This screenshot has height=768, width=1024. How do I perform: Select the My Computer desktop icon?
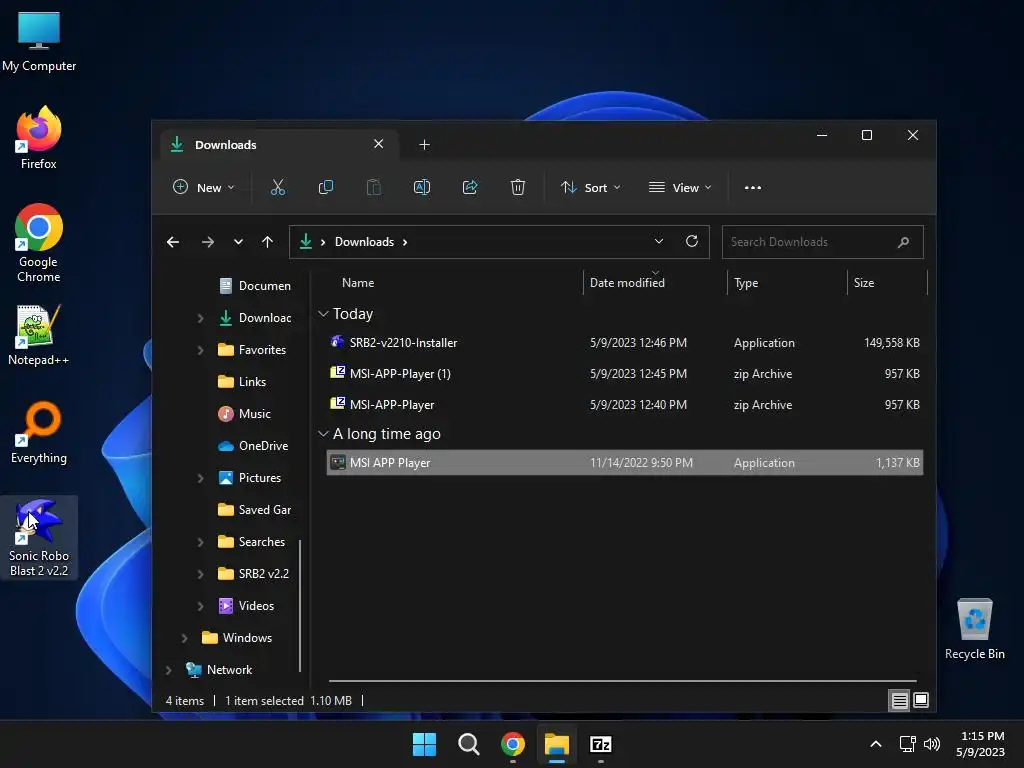click(x=39, y=41)
